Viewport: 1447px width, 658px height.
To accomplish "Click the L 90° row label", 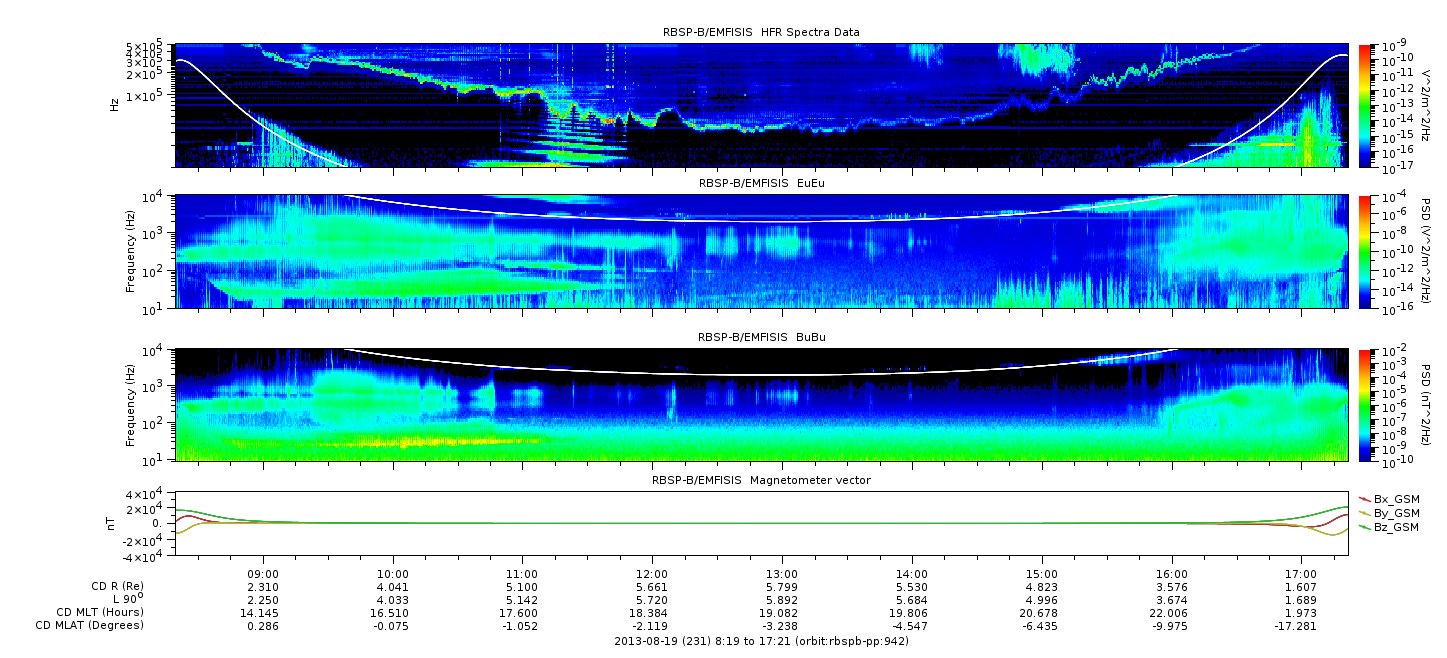I will [x=125, y=600].
